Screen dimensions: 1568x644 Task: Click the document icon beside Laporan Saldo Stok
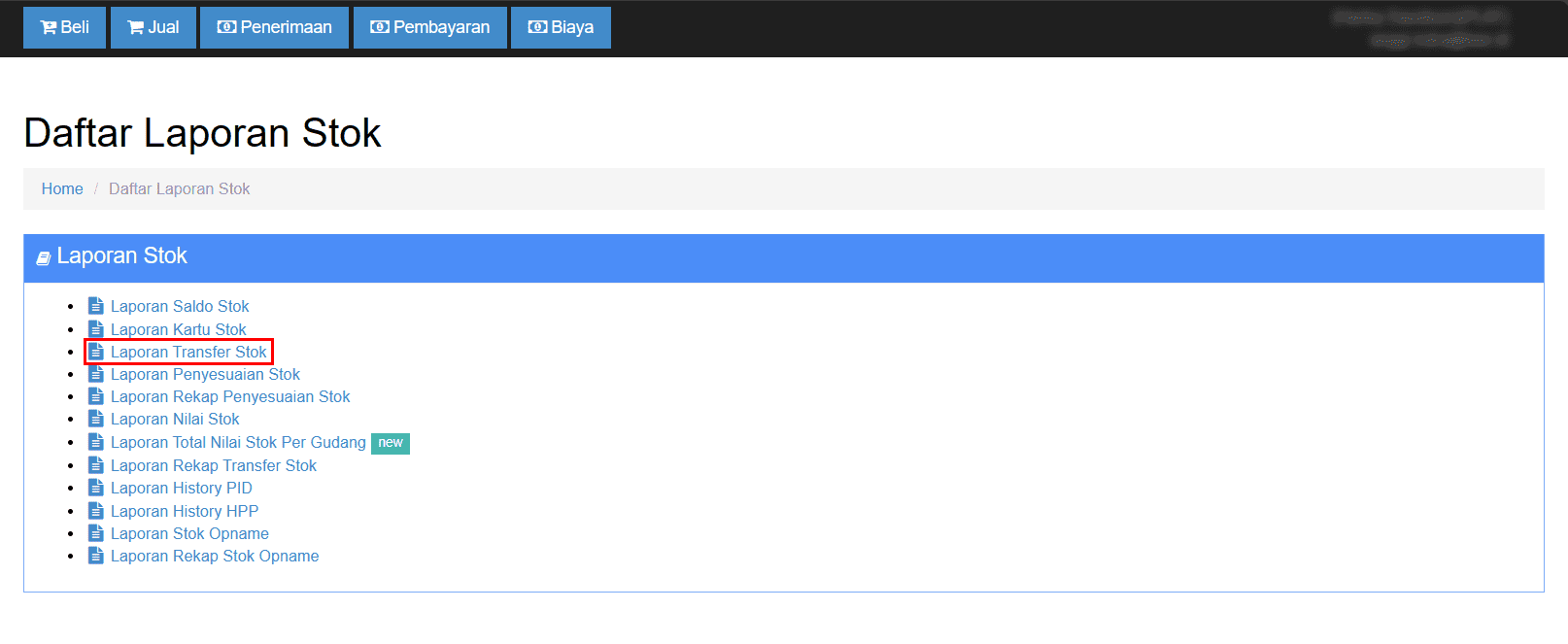(x=96, y=306)
